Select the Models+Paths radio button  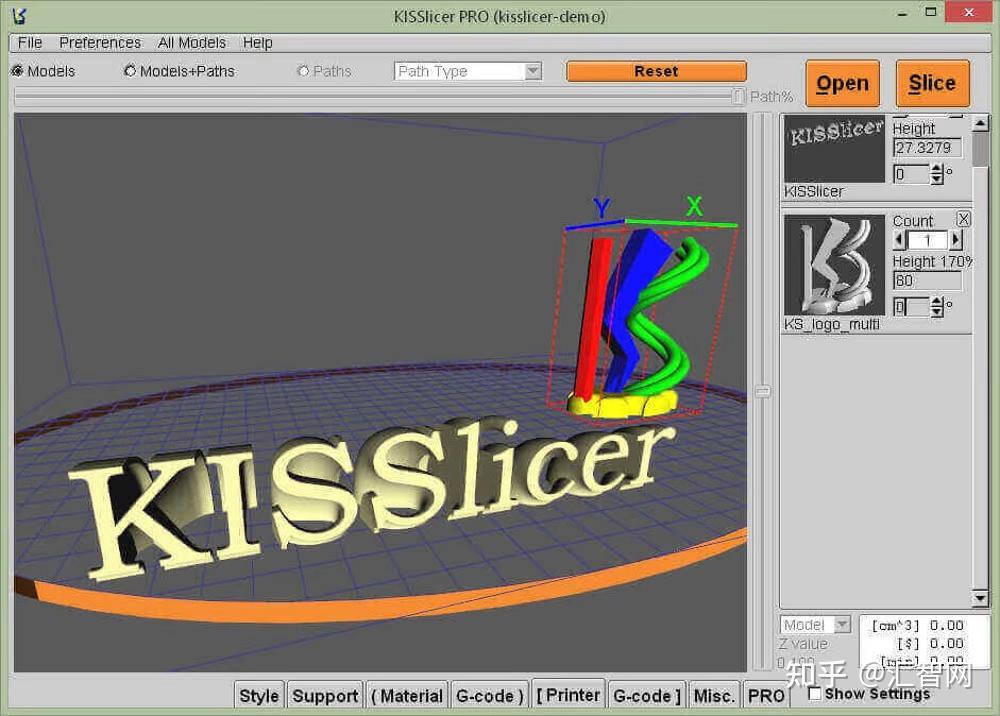coord(129,71)
